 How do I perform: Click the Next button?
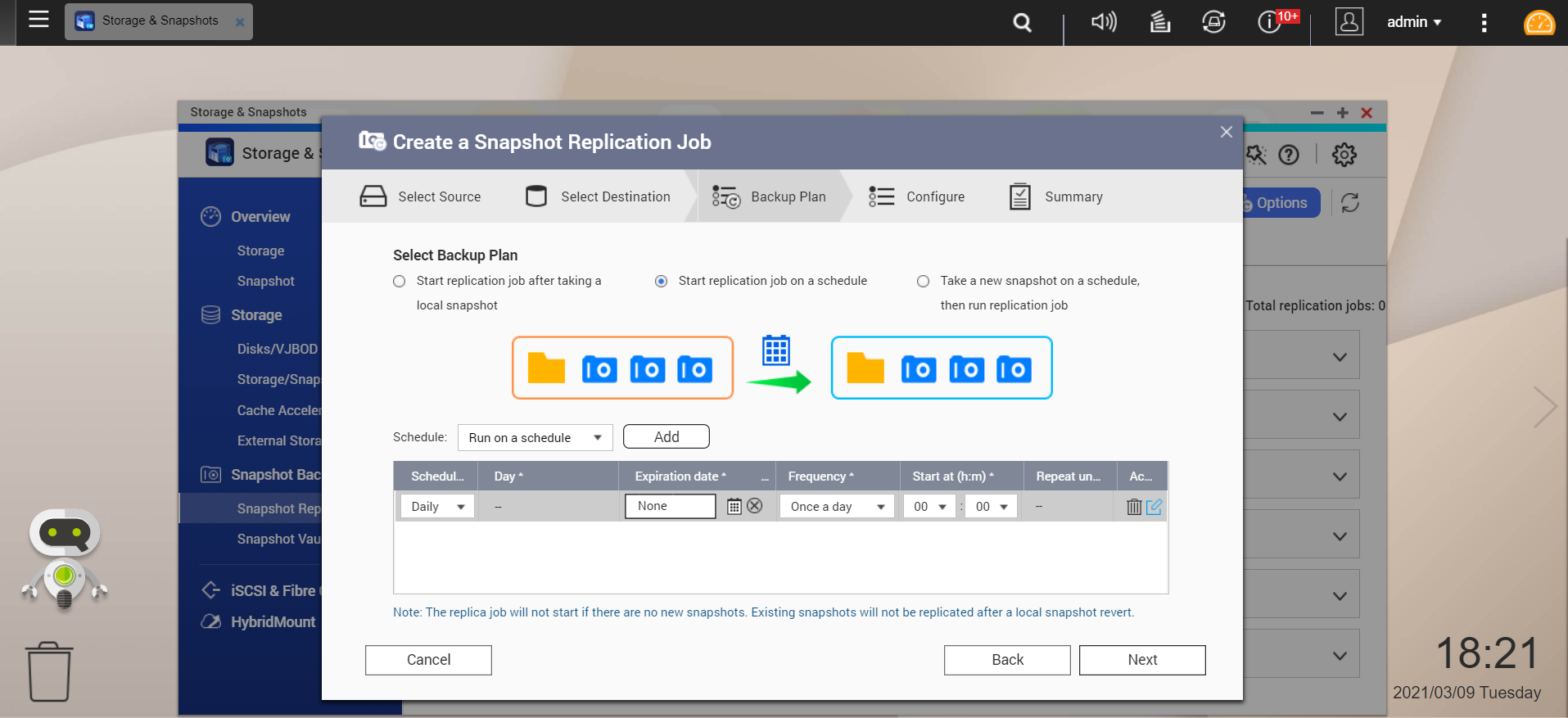[x=1141, y=660]
